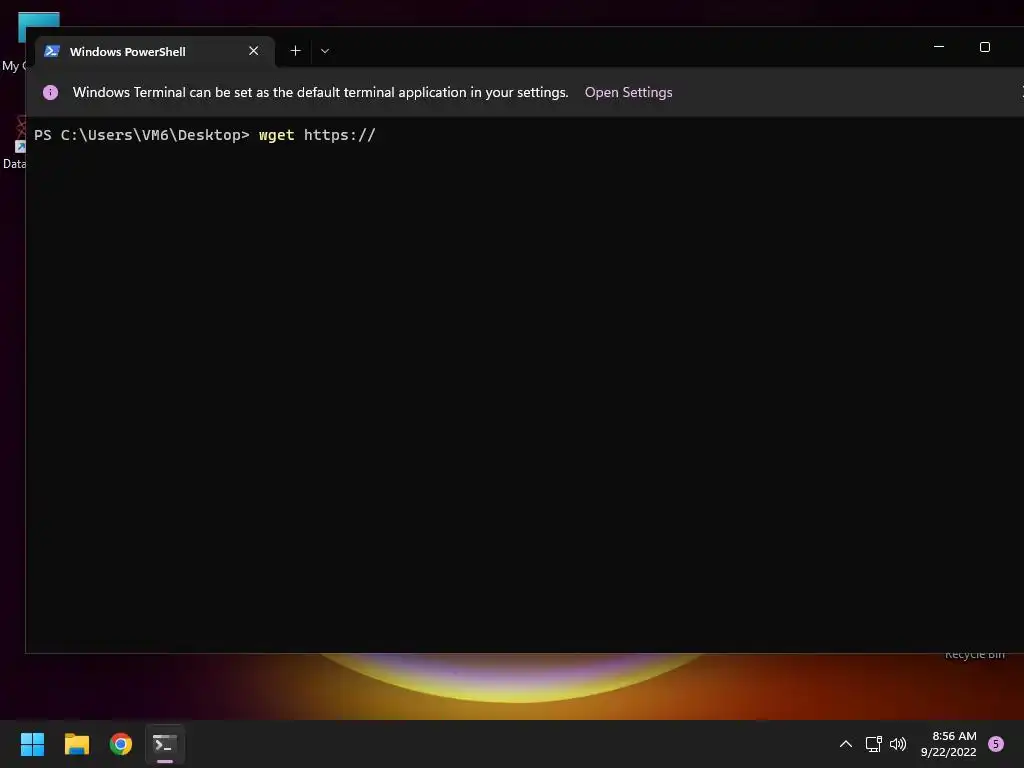Open File Explorer from taskbar
1024x768 pixels.
77,744
